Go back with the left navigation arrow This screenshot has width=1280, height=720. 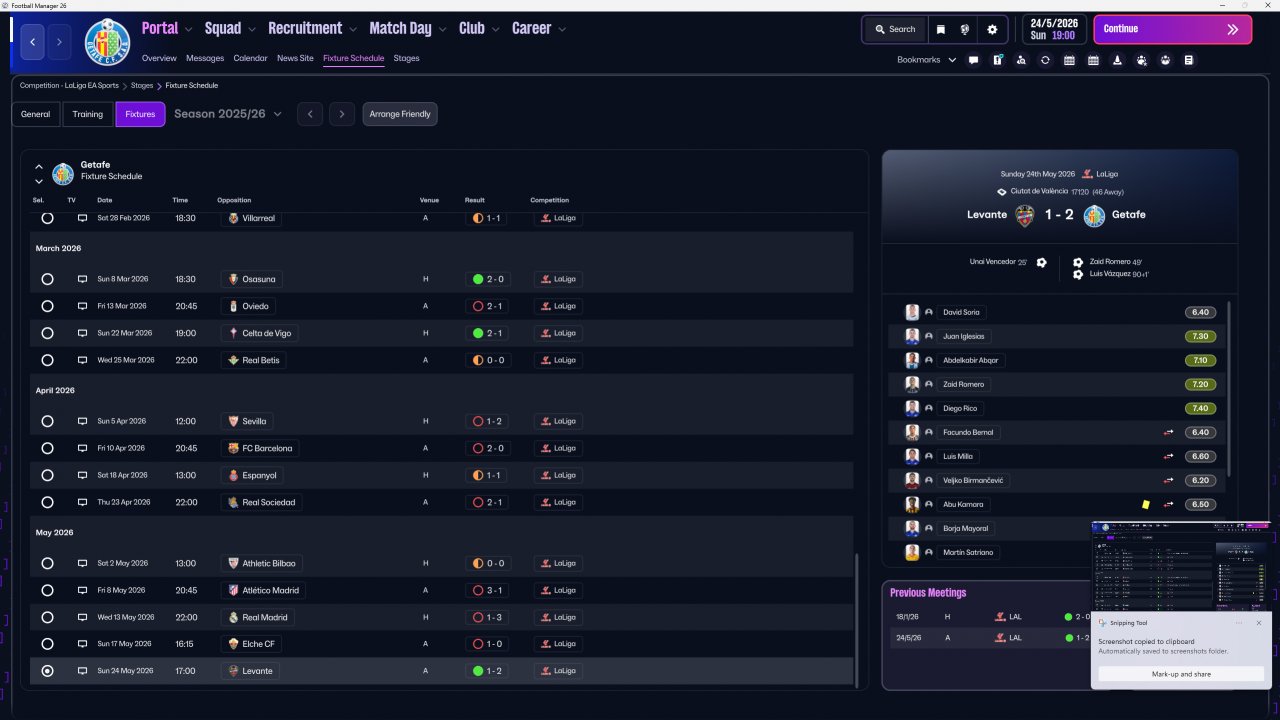(33, 42)
